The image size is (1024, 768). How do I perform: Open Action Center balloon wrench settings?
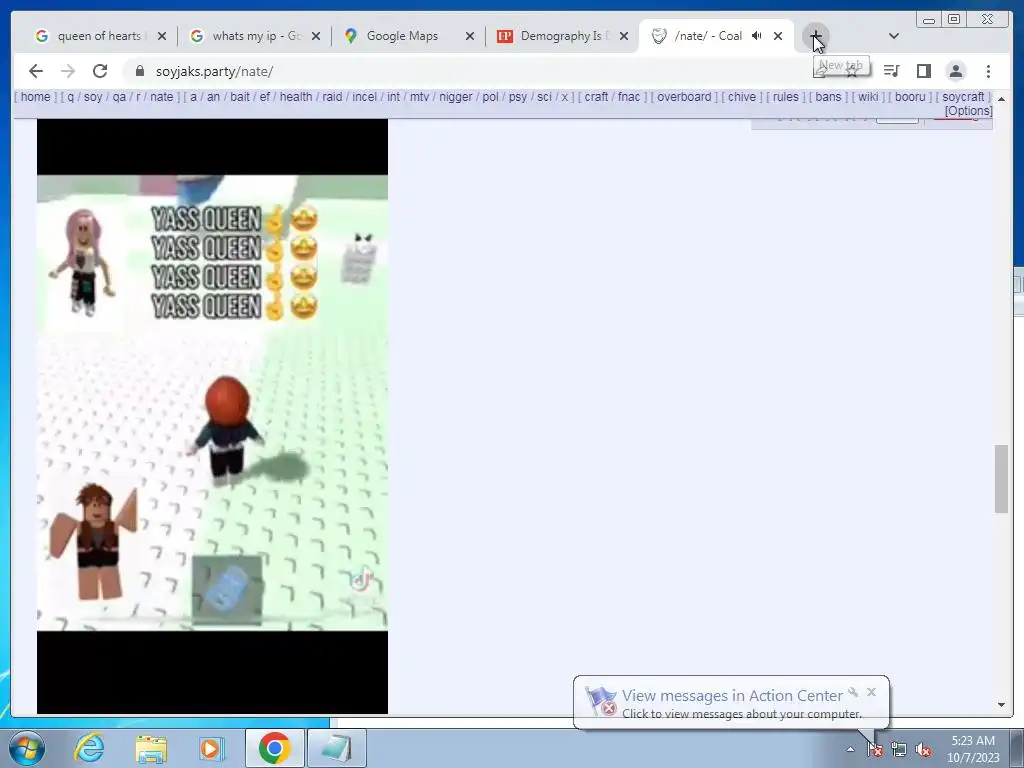point(853,692)
